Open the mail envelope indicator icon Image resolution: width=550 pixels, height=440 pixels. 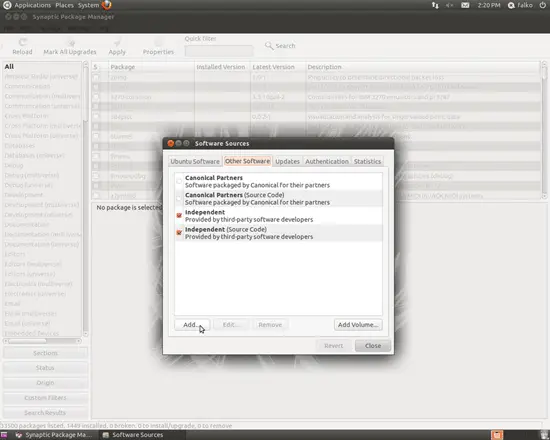465,5
